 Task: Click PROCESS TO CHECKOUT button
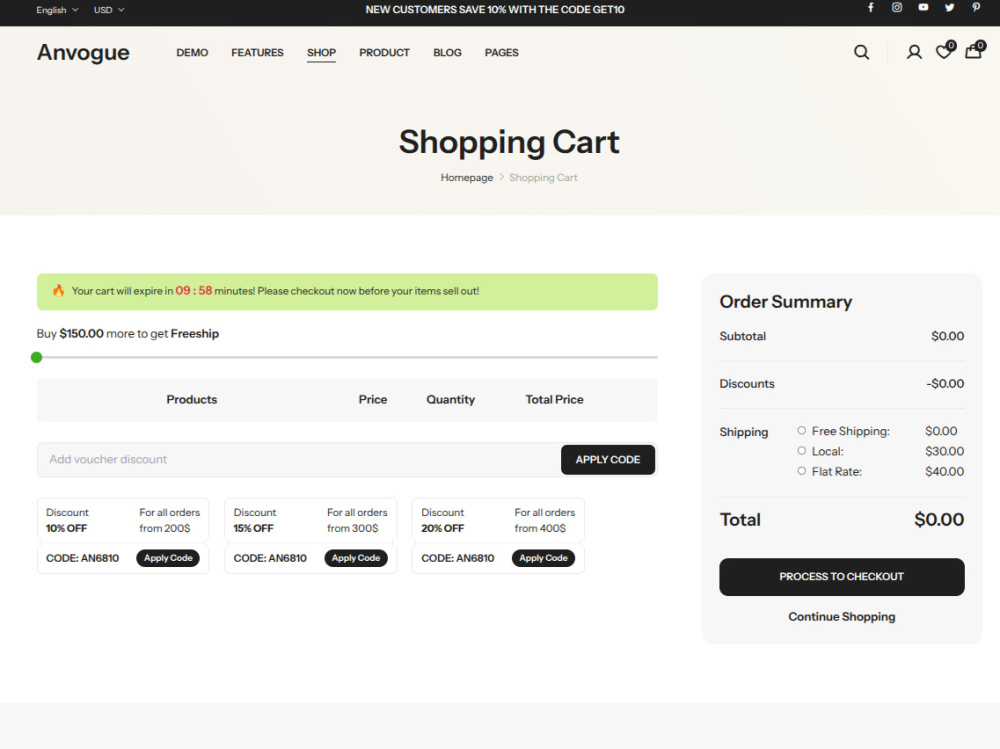coord(842,577)
